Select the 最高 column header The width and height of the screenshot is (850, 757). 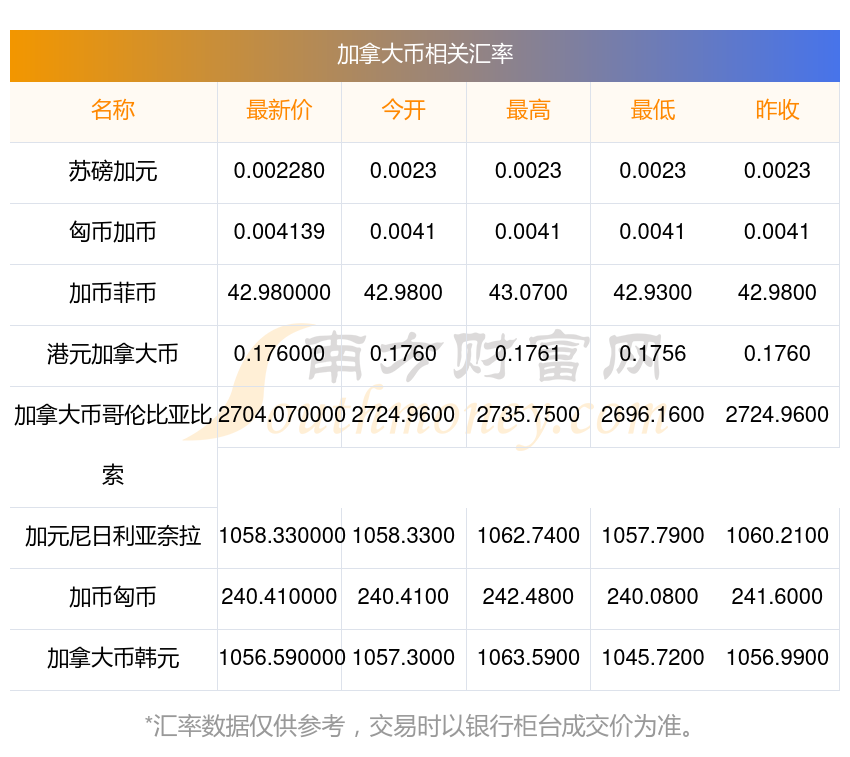(x=528, y=110)
